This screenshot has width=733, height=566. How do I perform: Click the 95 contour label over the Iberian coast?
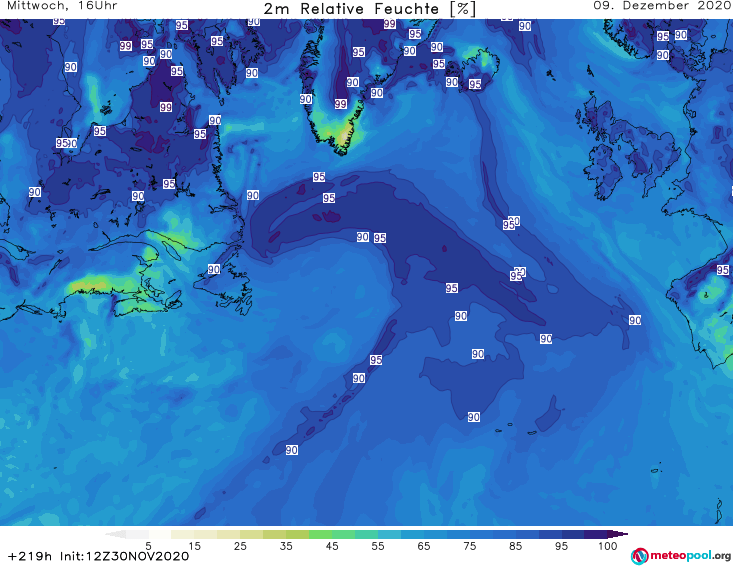tap(723, 270)
